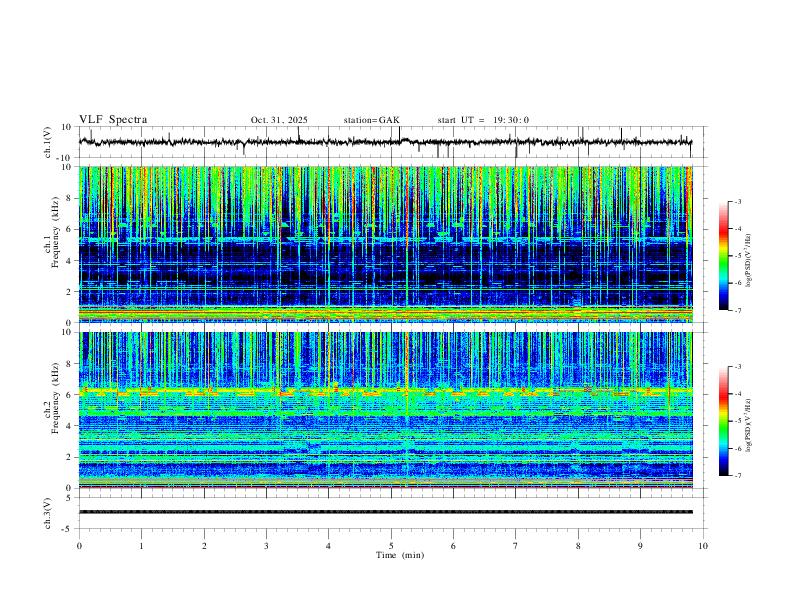Click time axis tick label '0'

(x=79, y=546)
